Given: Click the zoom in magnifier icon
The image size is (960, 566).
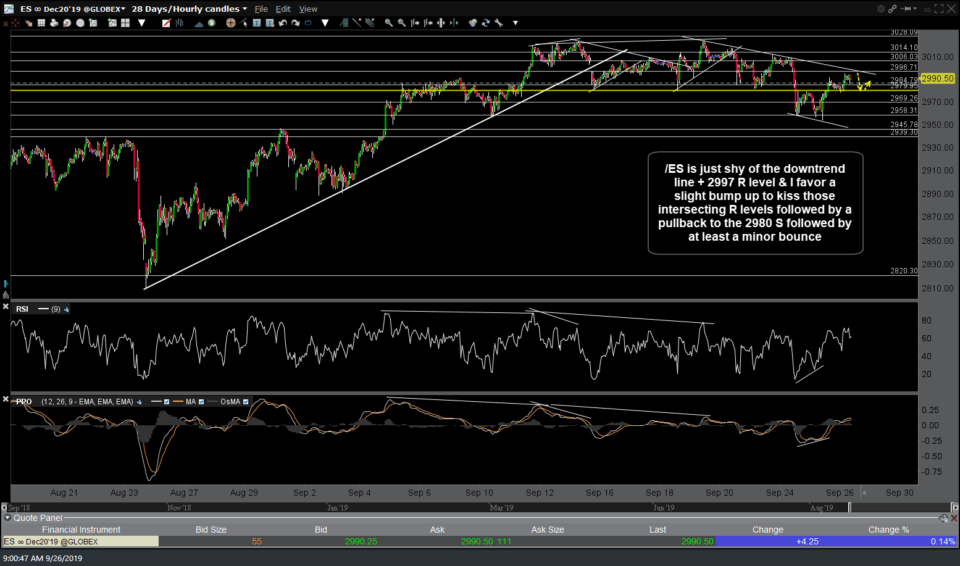Looking at the screenshot, I should [389, 23].
